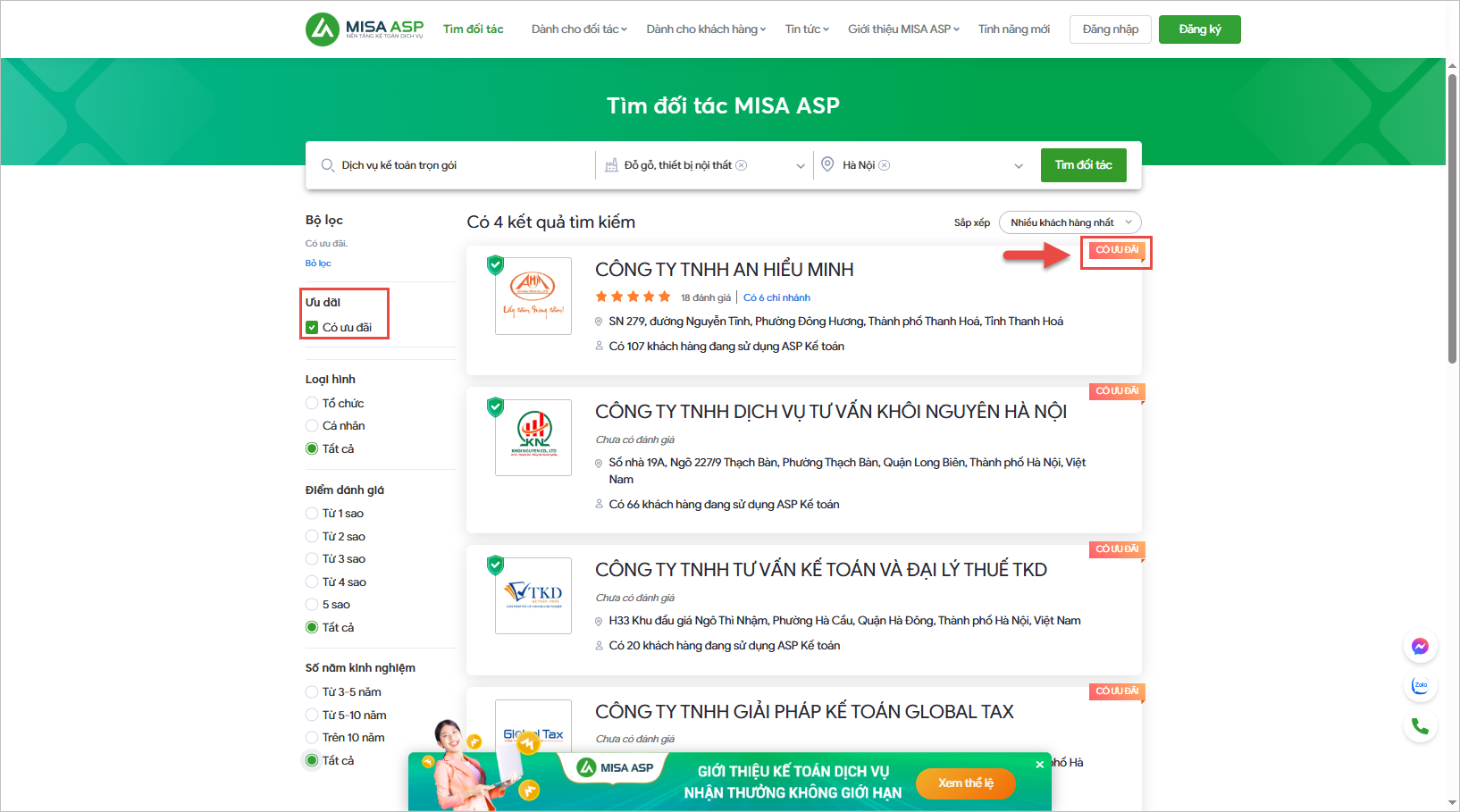Open CÔNG TY TNHH DỊCH VỤ TƯ VẤN KHÔI NGUYÊN HÀ NỘI
The width and height of the screenshot is (1460, 812).
pos(831,412)
